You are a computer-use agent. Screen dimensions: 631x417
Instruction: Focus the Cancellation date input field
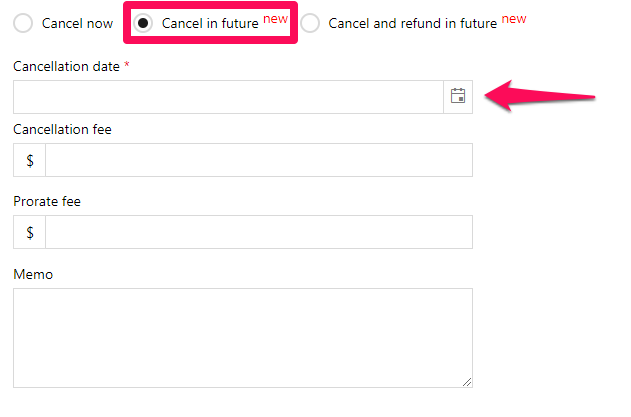pyautogui.click(x=228, y=97)
